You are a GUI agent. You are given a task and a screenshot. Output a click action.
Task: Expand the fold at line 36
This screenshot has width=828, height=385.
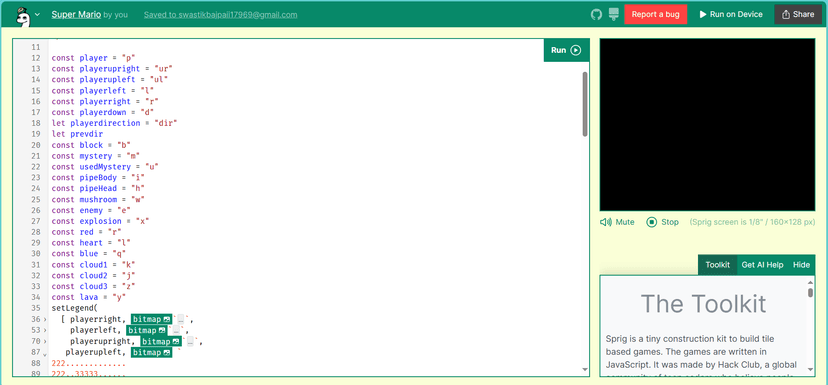(x=45, y=320)
